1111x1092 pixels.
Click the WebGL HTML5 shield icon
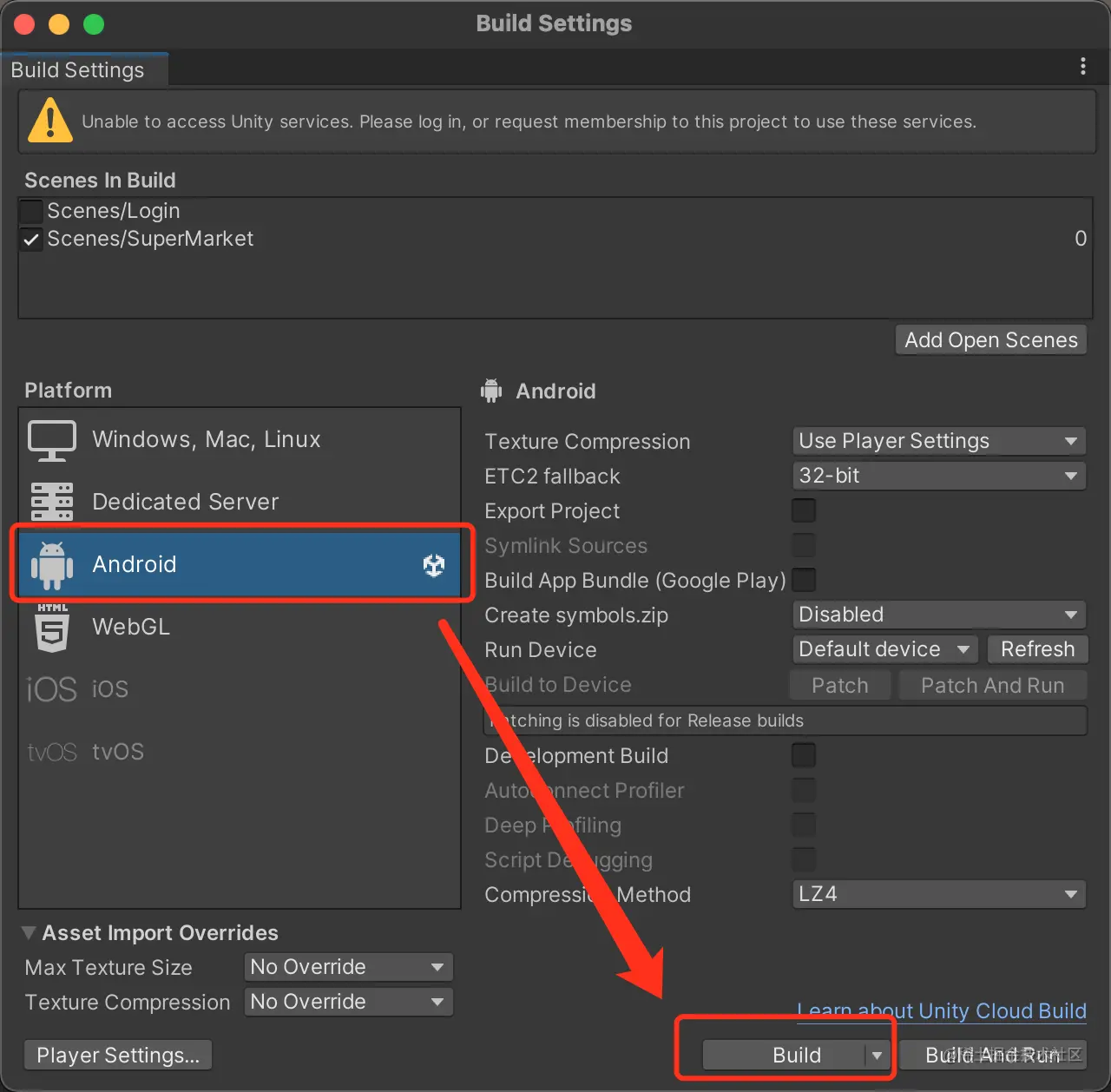(x=52, y=627)
